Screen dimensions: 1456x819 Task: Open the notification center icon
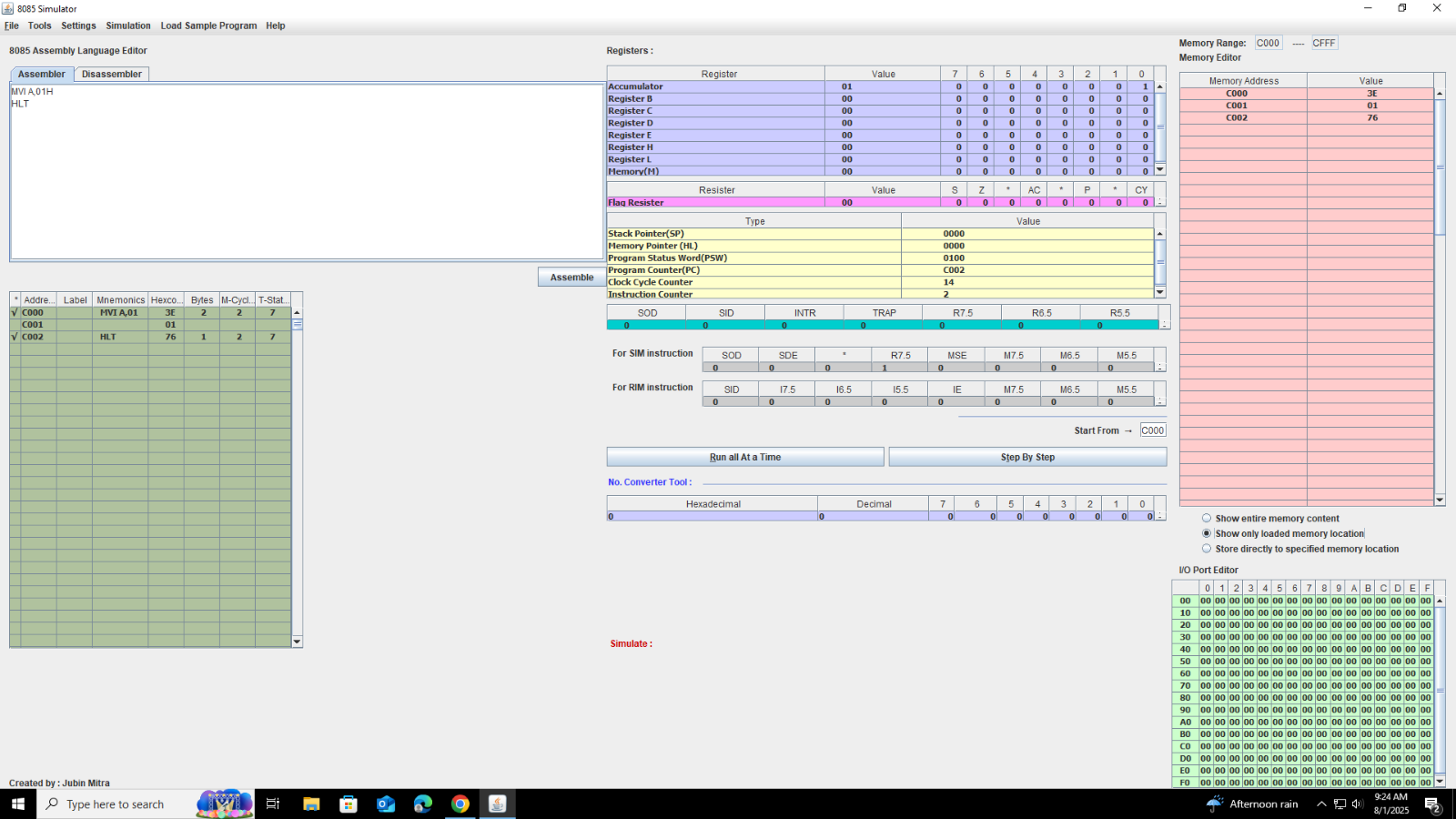(1432, 804)
